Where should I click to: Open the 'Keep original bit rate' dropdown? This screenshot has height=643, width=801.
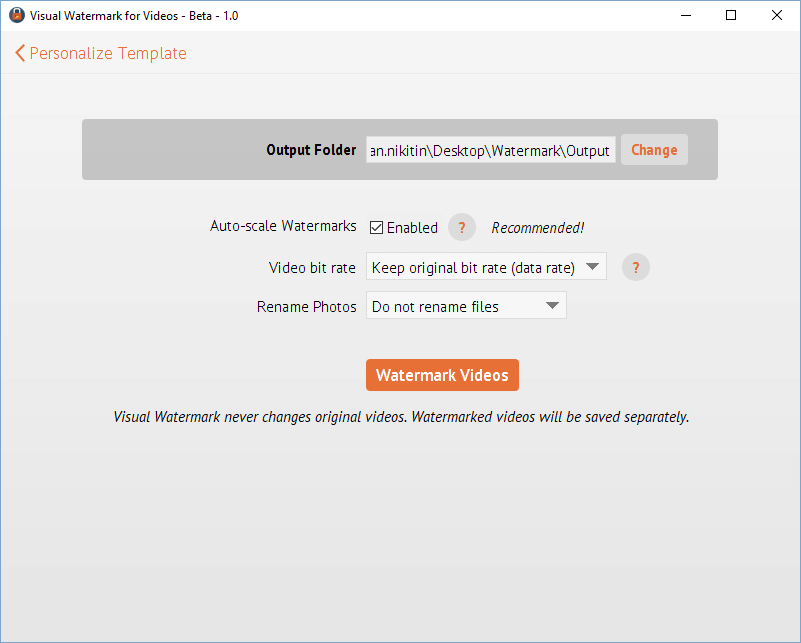[473, 267]
